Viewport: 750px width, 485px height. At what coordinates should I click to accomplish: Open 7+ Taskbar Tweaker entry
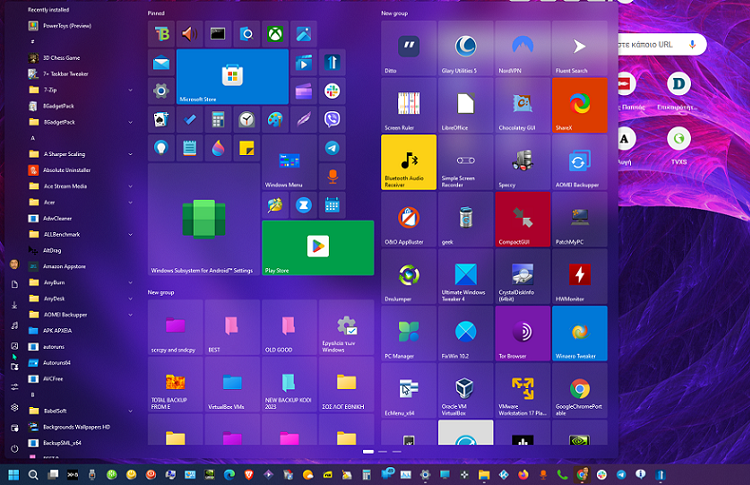tap(80, 74)
